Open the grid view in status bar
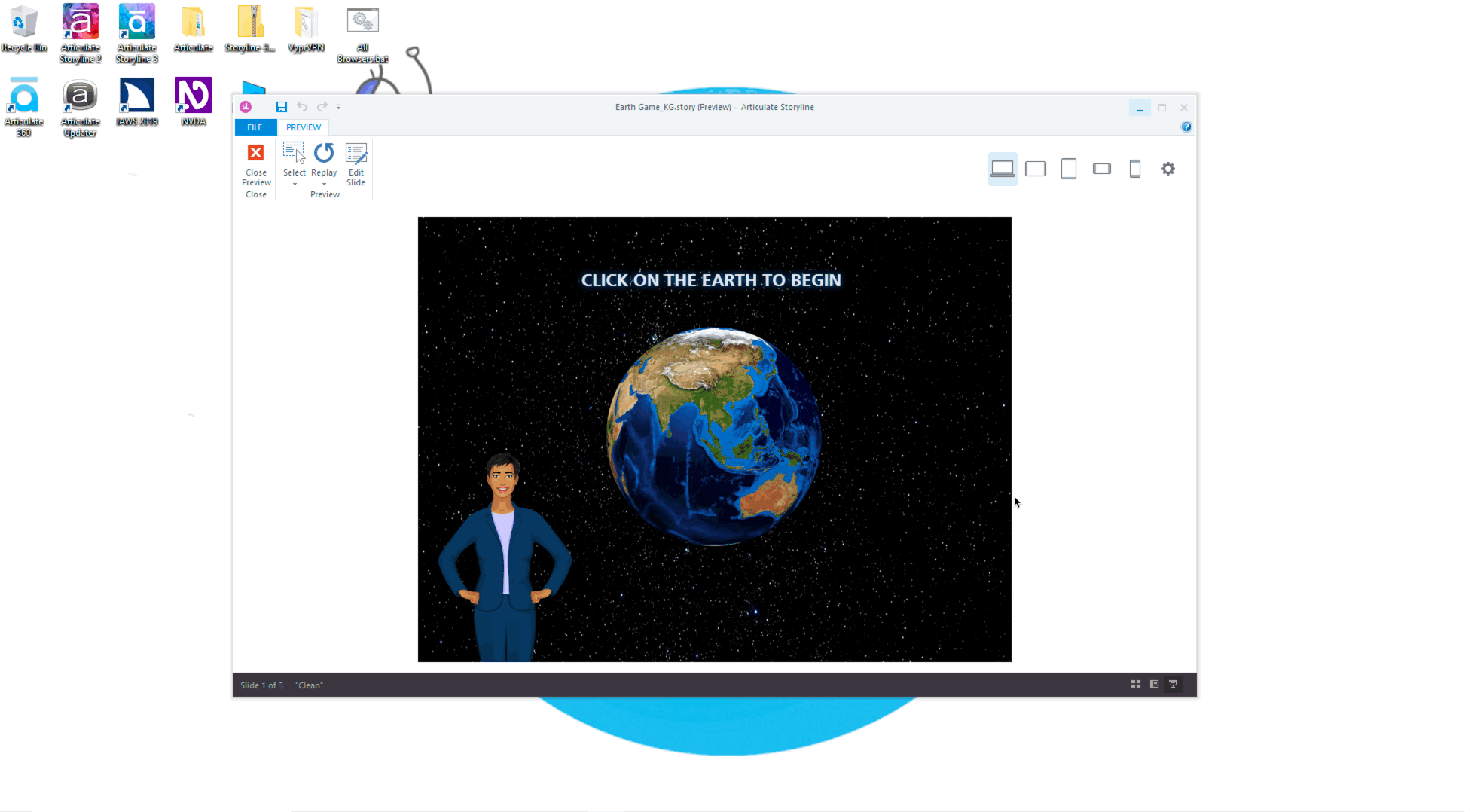 (1135, 684)
